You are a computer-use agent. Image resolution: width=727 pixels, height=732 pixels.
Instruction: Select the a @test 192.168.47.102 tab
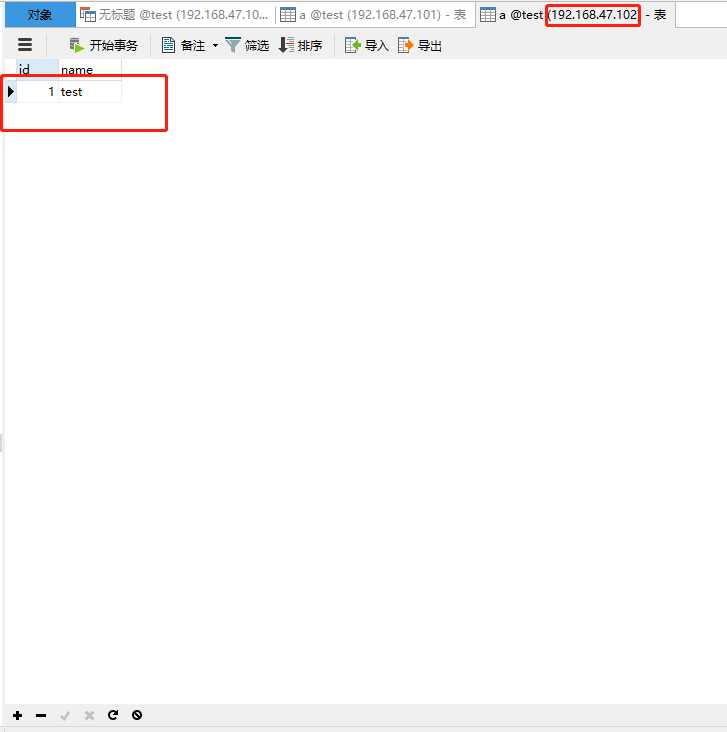[x=575, y=15]
